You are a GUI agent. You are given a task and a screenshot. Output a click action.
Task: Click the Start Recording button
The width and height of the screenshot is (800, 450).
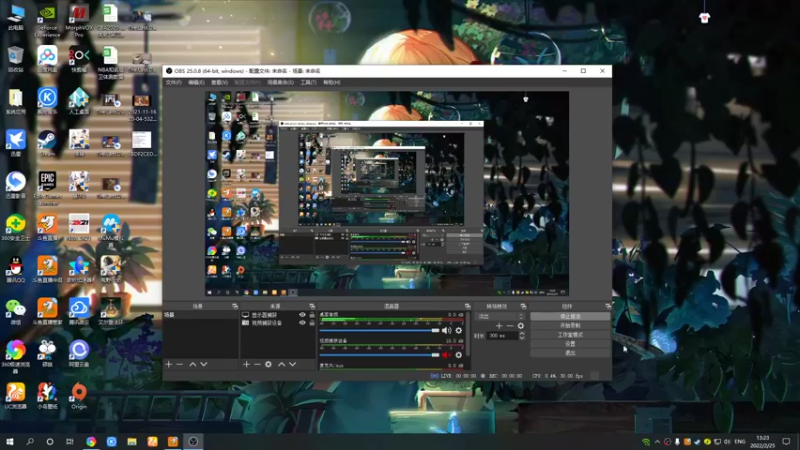(x=570, y=326)
